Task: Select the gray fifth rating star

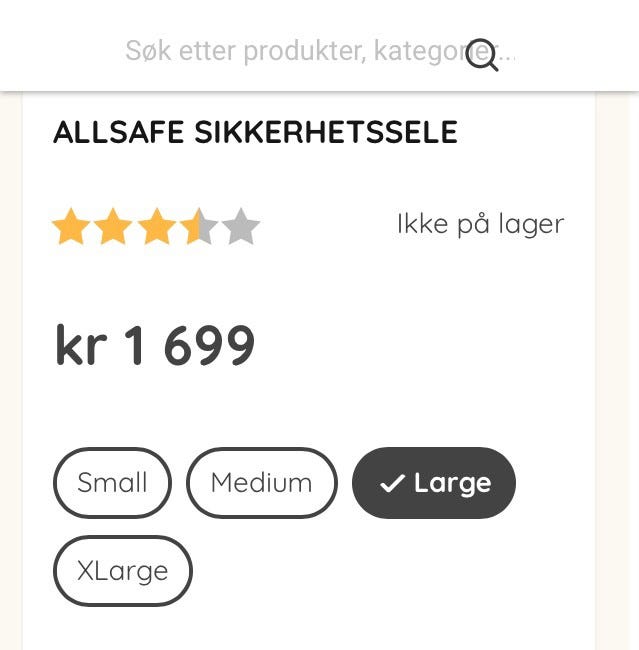Action: [x=241, y=228]
